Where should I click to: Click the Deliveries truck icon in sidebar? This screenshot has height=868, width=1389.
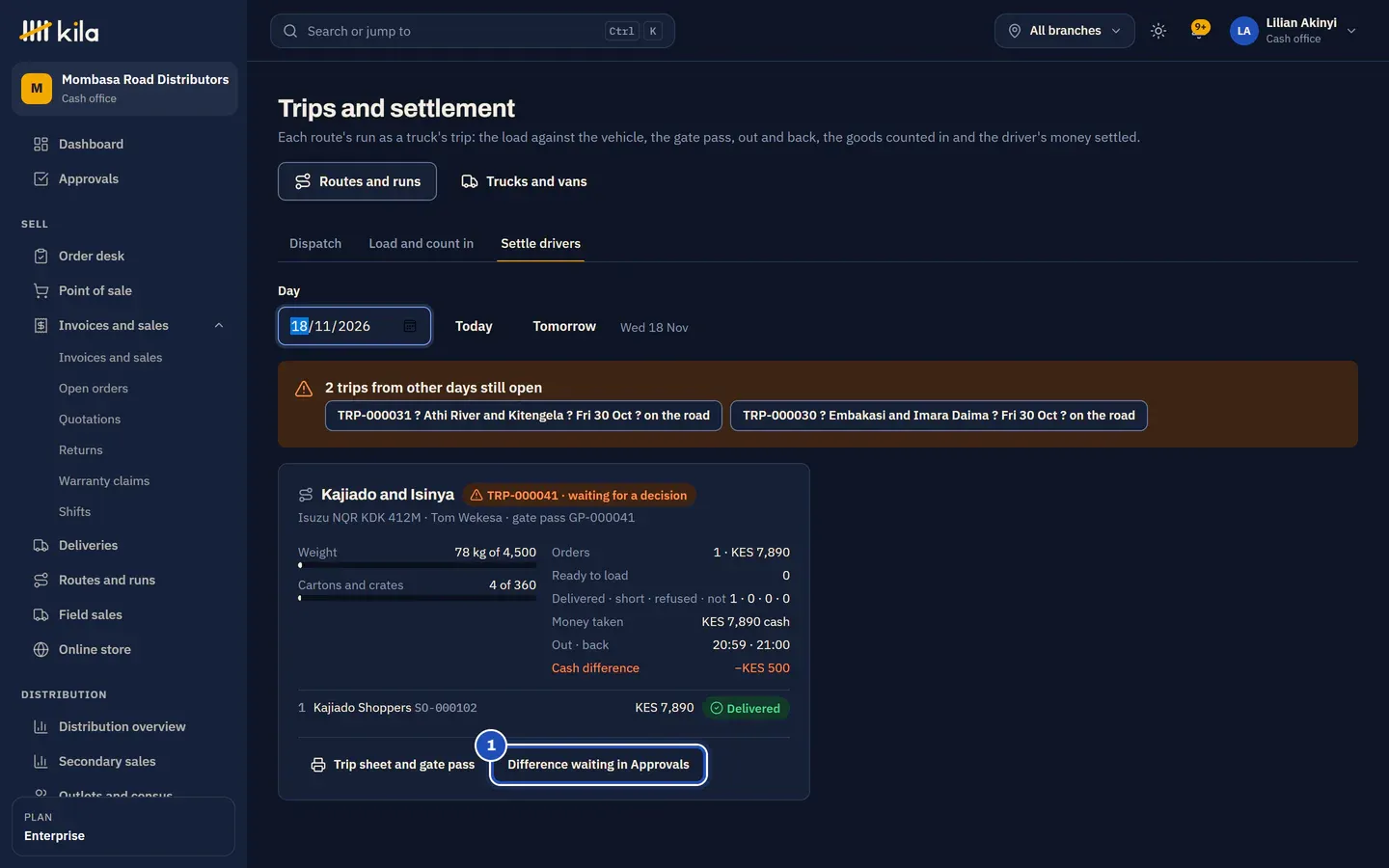pyautogui.click(x=41, y=545)
